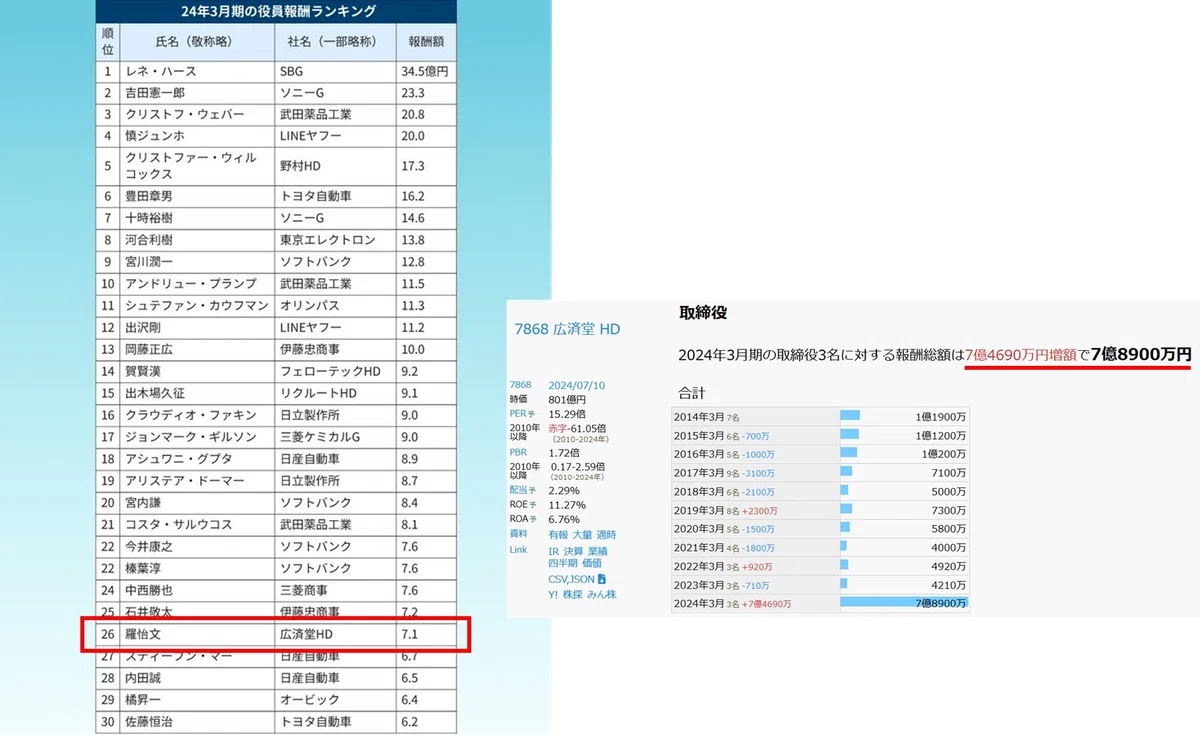Click the name 佐藤恒治 in rank 30

pyautogui.click(x=151, y=721)
